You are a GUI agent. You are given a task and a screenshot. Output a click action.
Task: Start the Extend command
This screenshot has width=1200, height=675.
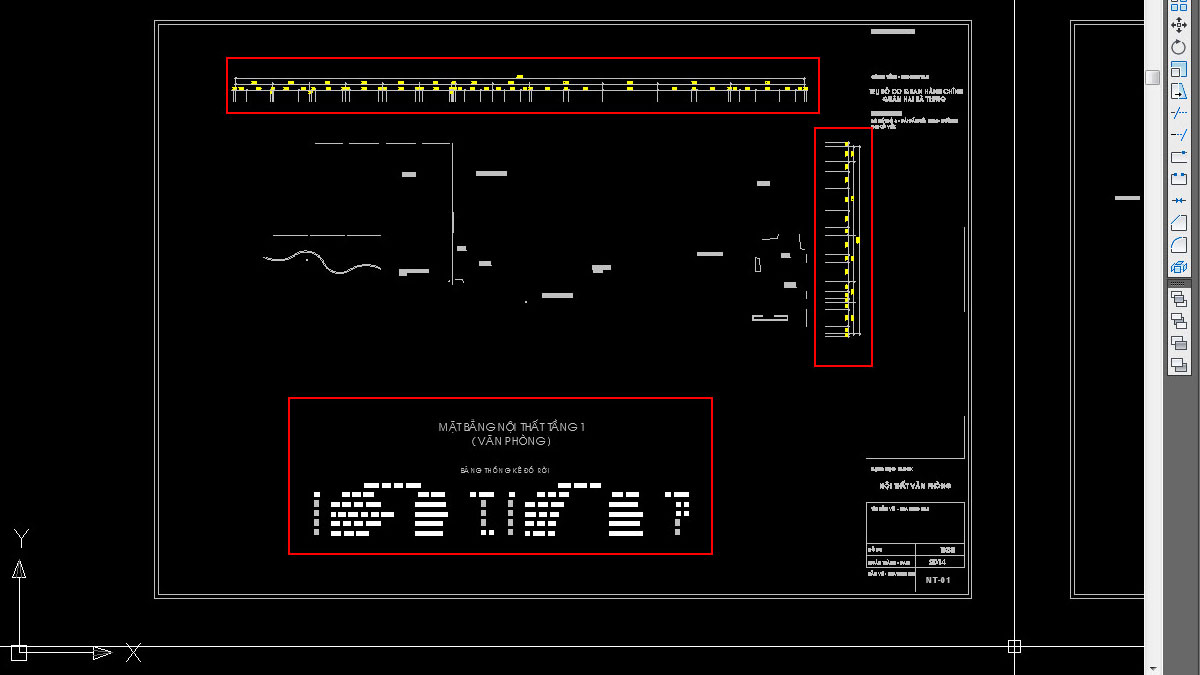(x=1179, y=135)
